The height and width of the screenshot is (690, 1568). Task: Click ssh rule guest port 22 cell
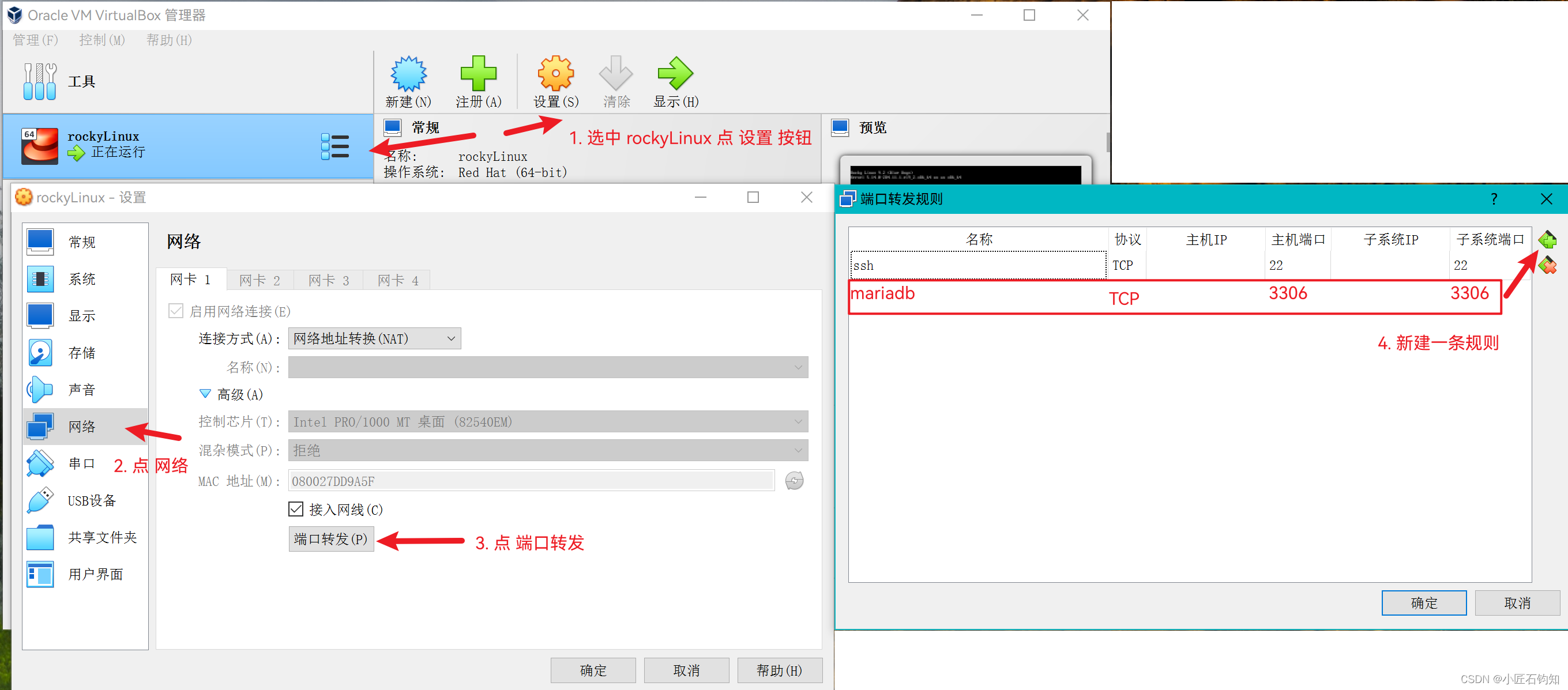[x=1490, y=265]
